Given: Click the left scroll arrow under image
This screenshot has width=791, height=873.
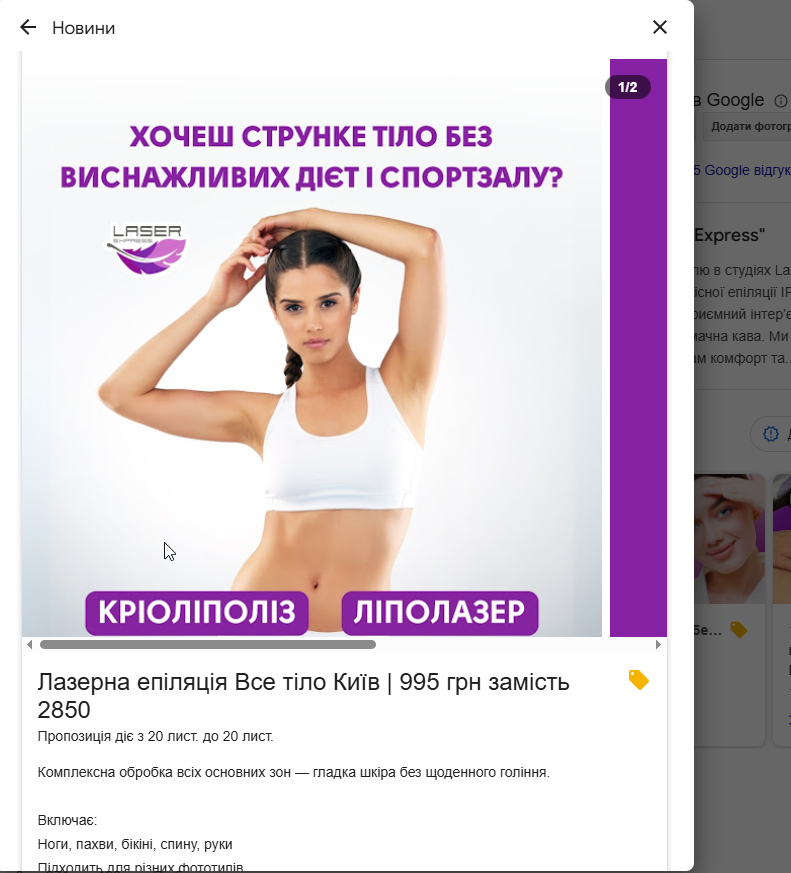Looking at the screenshot, I should tap(30, 644).
